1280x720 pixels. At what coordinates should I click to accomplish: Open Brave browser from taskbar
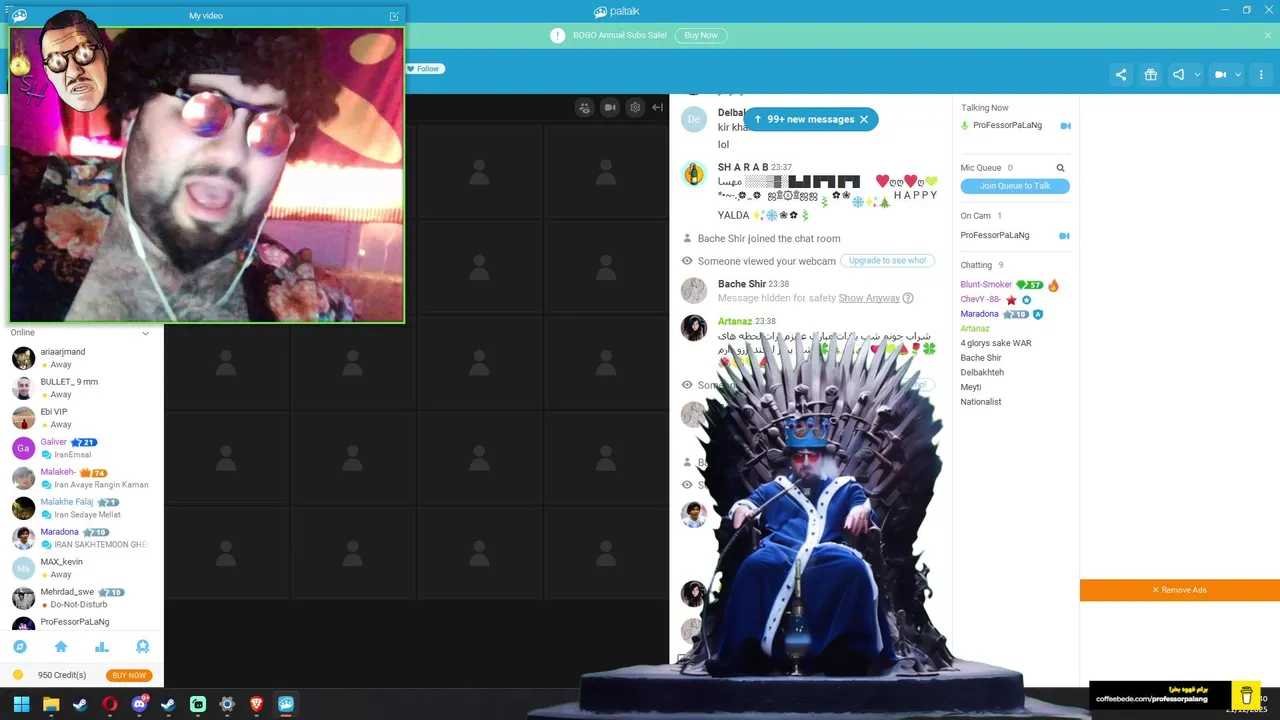257,704
